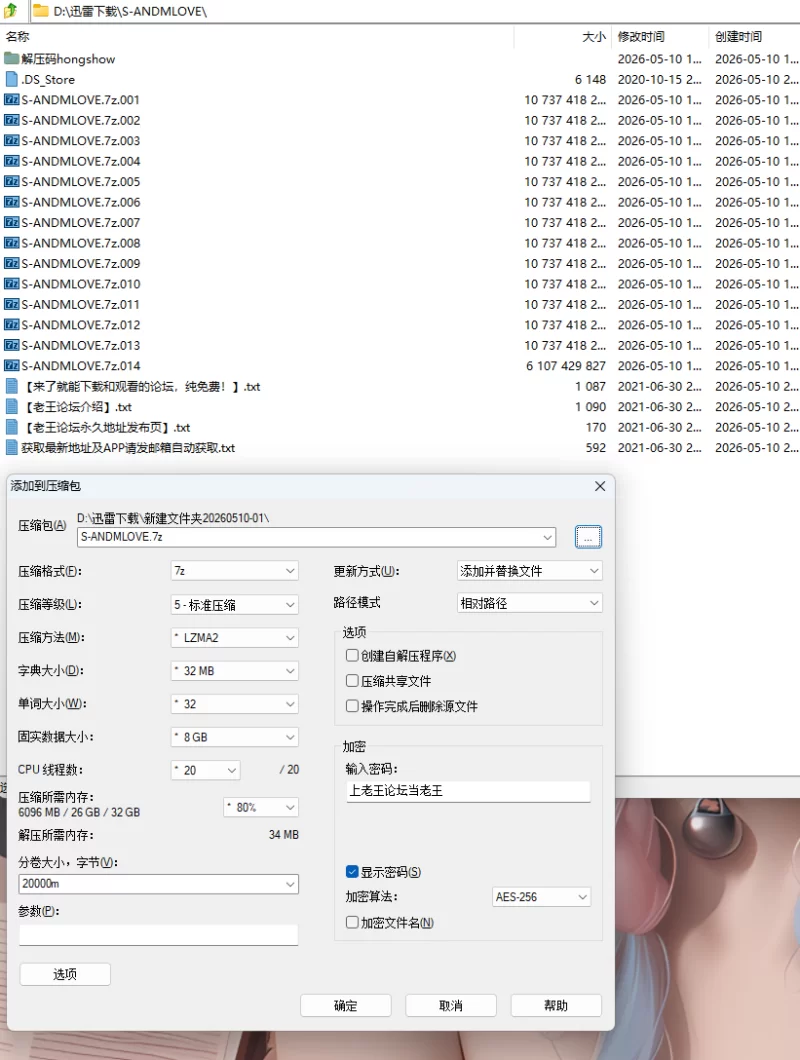Check 操作完成后删除源文件 option

coord(352,706)
